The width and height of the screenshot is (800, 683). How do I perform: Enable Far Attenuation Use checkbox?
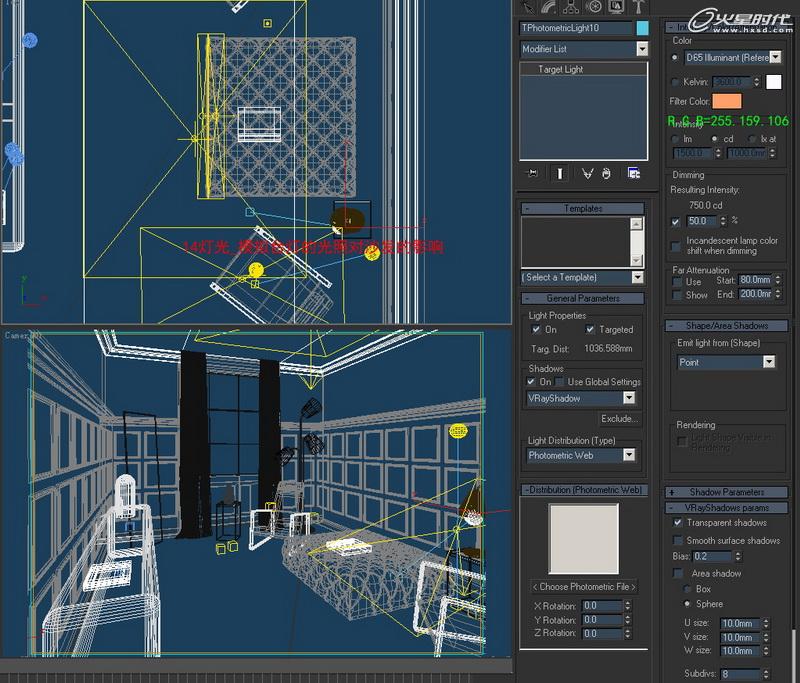[x=678, y=282]
